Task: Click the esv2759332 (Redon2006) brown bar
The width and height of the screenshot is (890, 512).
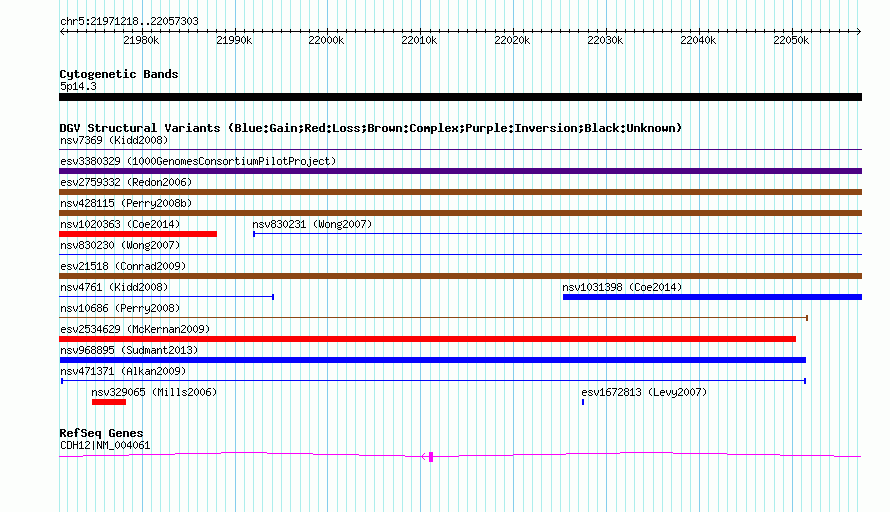Action: 460,192
